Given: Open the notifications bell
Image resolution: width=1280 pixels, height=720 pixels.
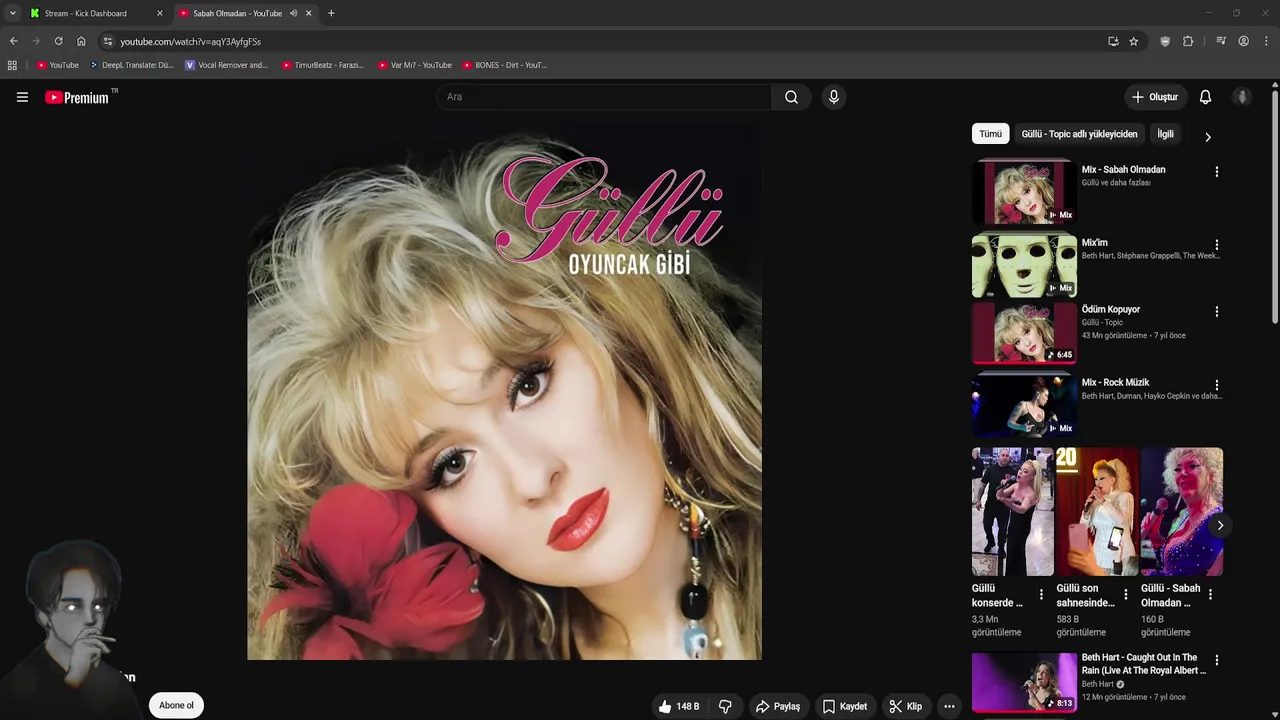Looking at the screenshot, I should pyautogui.click(x=1205, y=97).
